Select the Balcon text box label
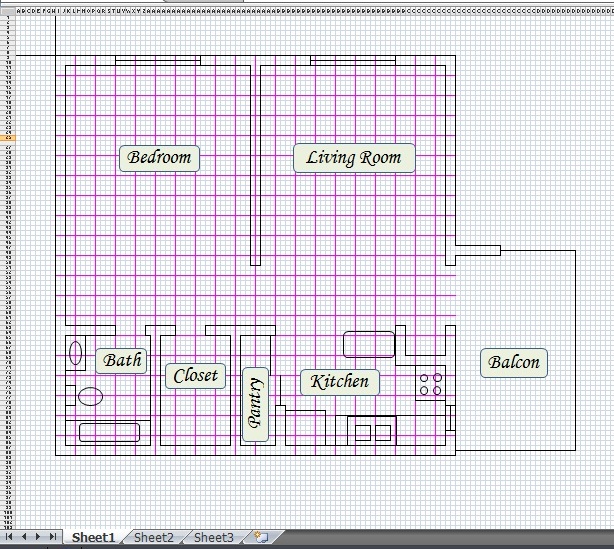614x549 pixels. [x=514, y=363]
